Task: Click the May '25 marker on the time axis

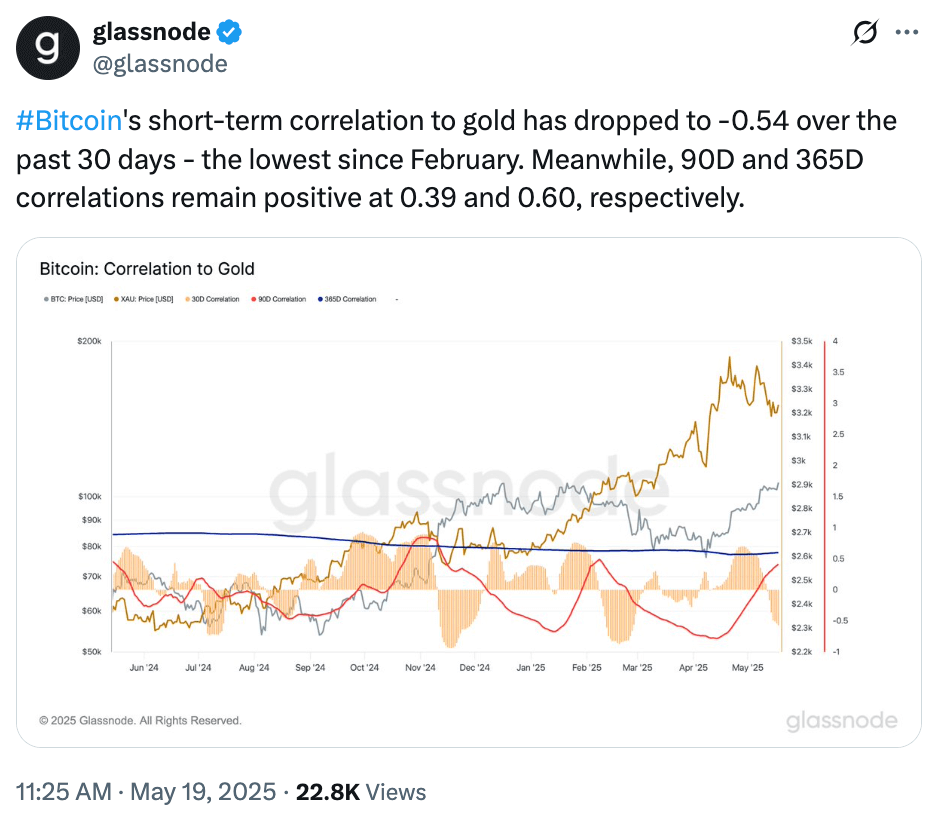Action: [748, 667]
